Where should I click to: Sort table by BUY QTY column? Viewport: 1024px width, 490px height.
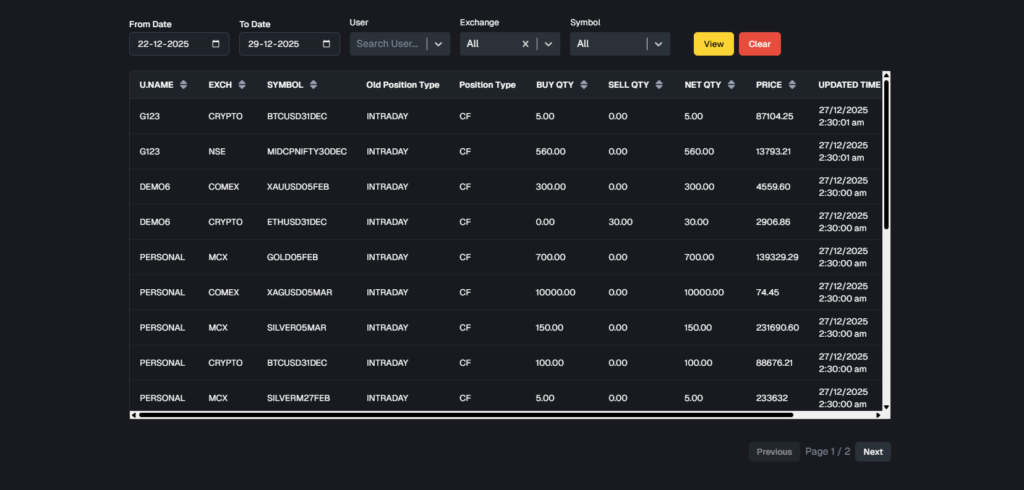click(584, 85)
